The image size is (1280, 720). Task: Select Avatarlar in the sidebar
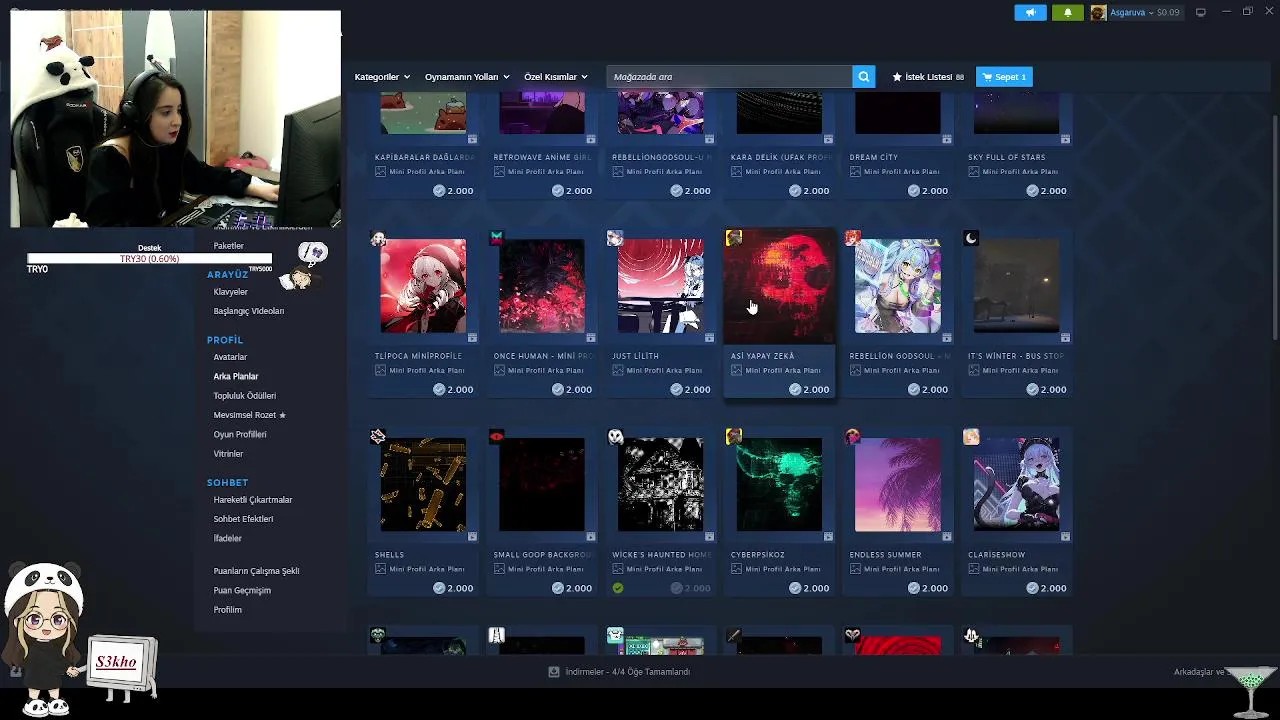pyautogui.click(x=230, y=357)
